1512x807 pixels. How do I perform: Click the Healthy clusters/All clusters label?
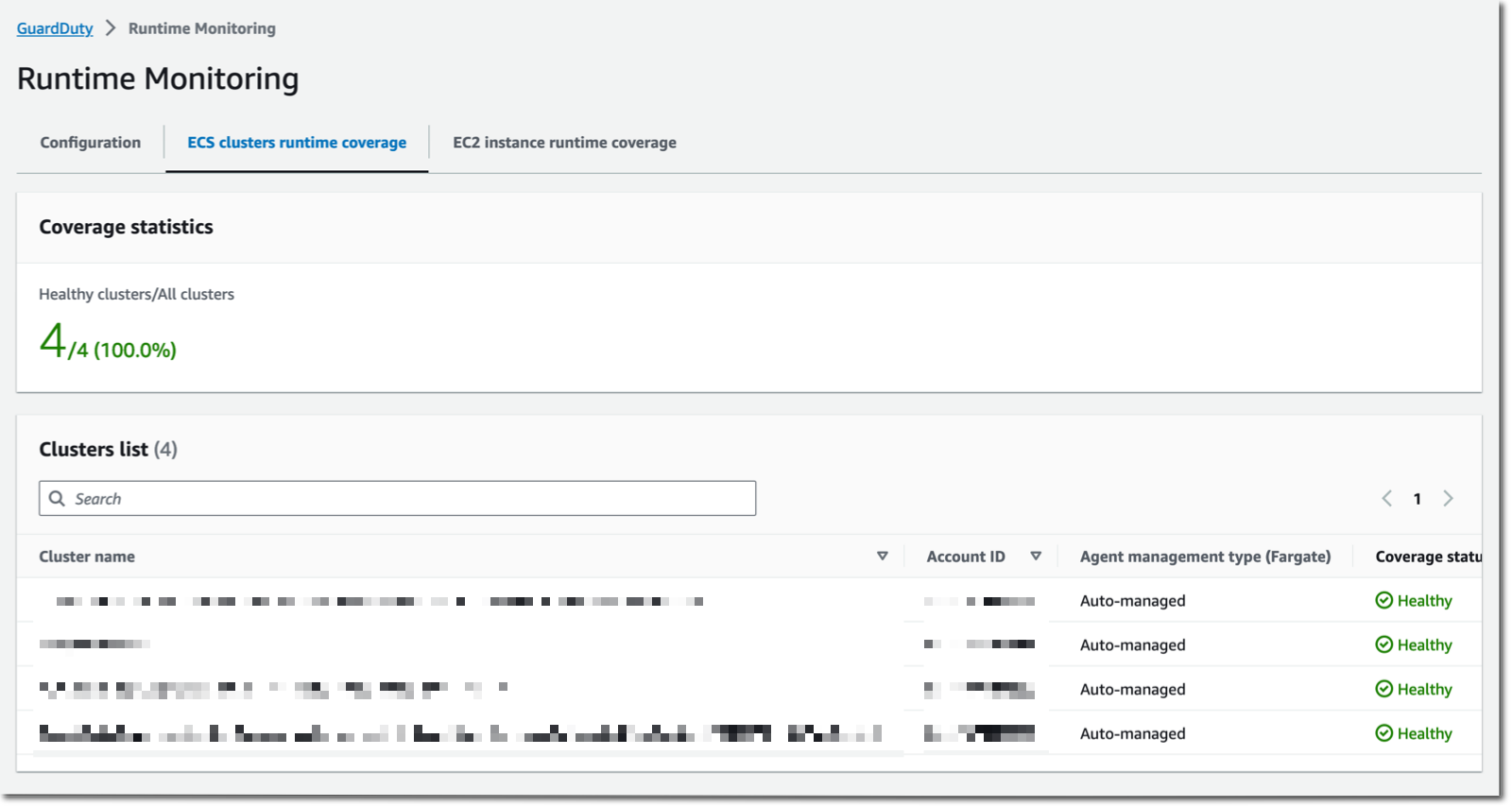[136, 294]
